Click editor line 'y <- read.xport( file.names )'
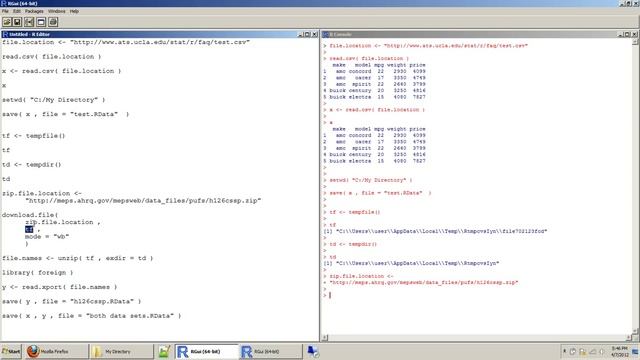 [x=60, y=287]
